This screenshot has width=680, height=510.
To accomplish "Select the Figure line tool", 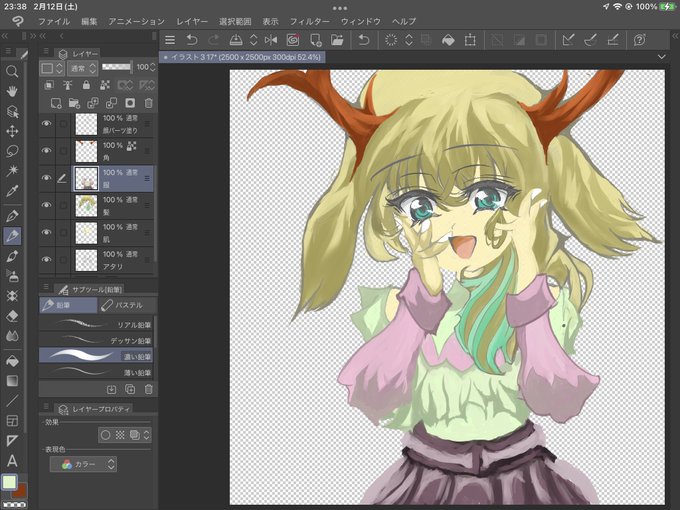I will click(12, 401).
